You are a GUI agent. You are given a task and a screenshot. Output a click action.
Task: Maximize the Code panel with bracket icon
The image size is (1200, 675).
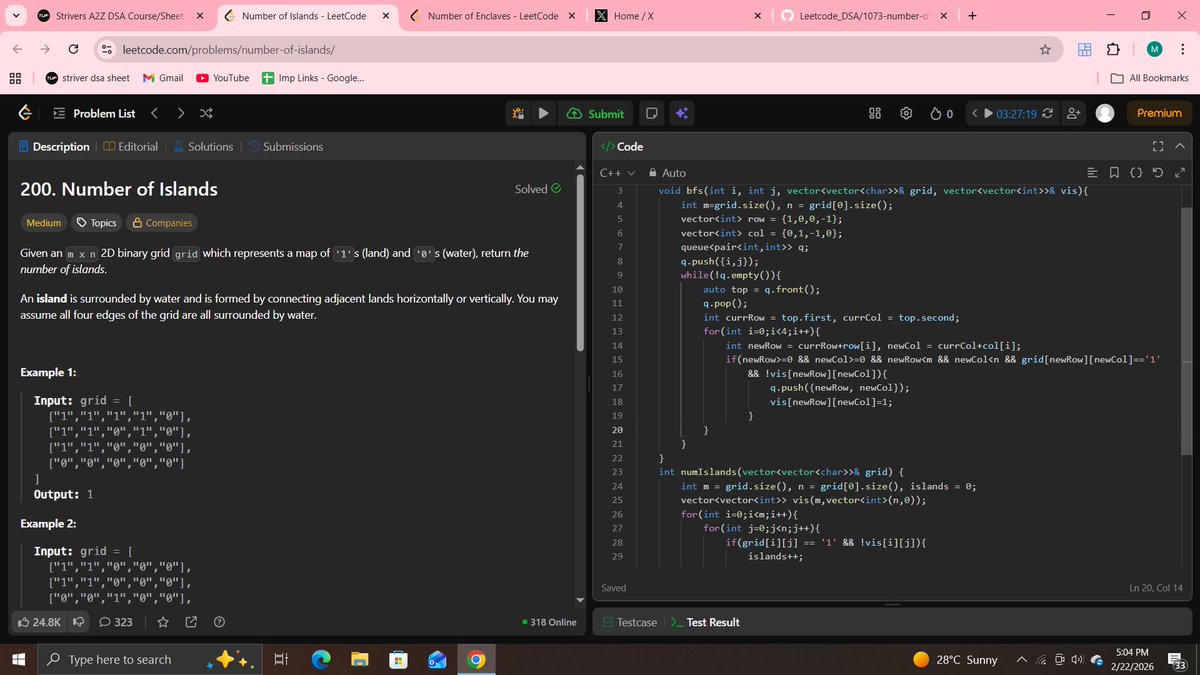click(1158, 147)
